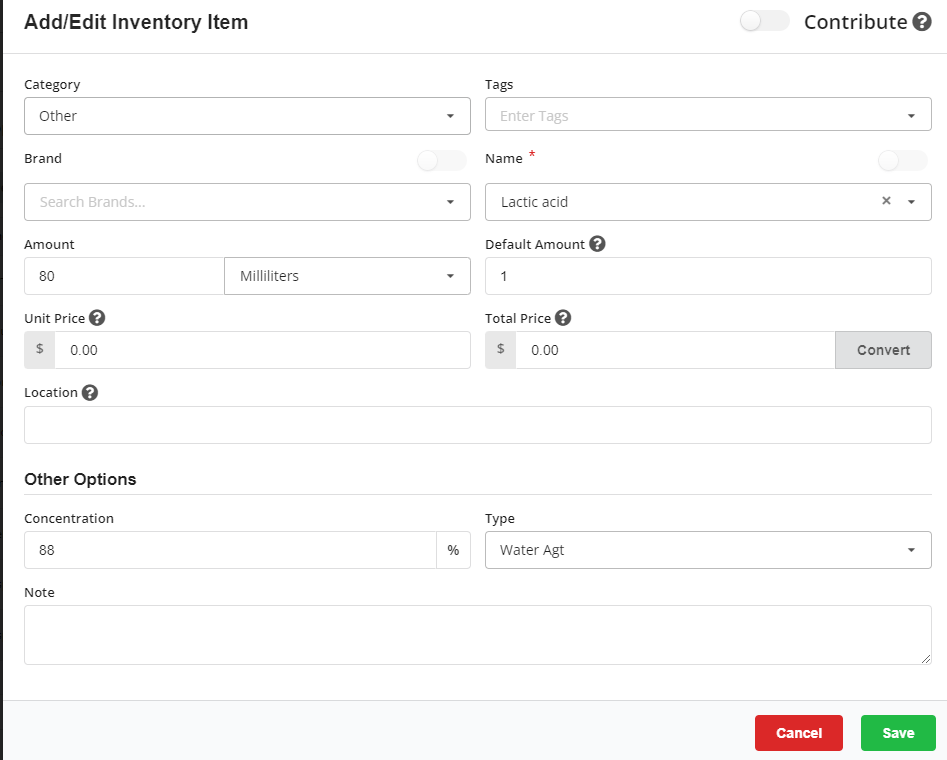Screen dimensions: 947x760
Task: Show help for Total Price
Action: tap(563, 318)
